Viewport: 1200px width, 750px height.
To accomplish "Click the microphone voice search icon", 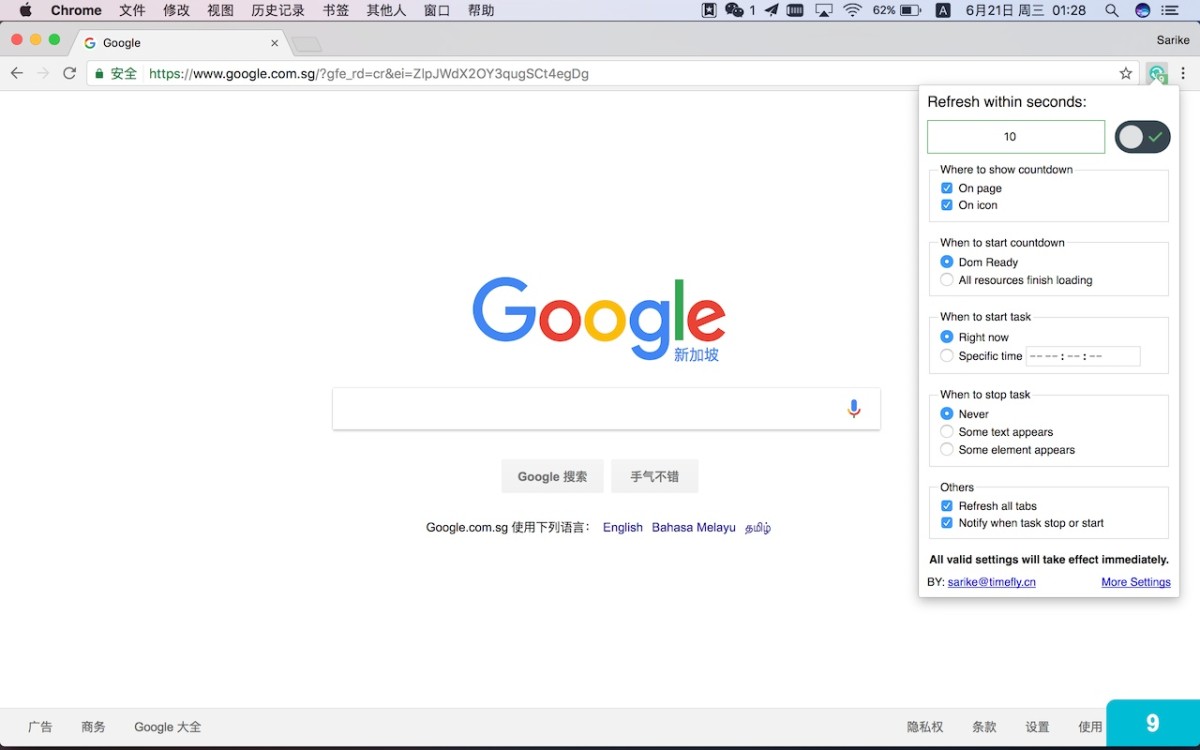I will point(853,409).
